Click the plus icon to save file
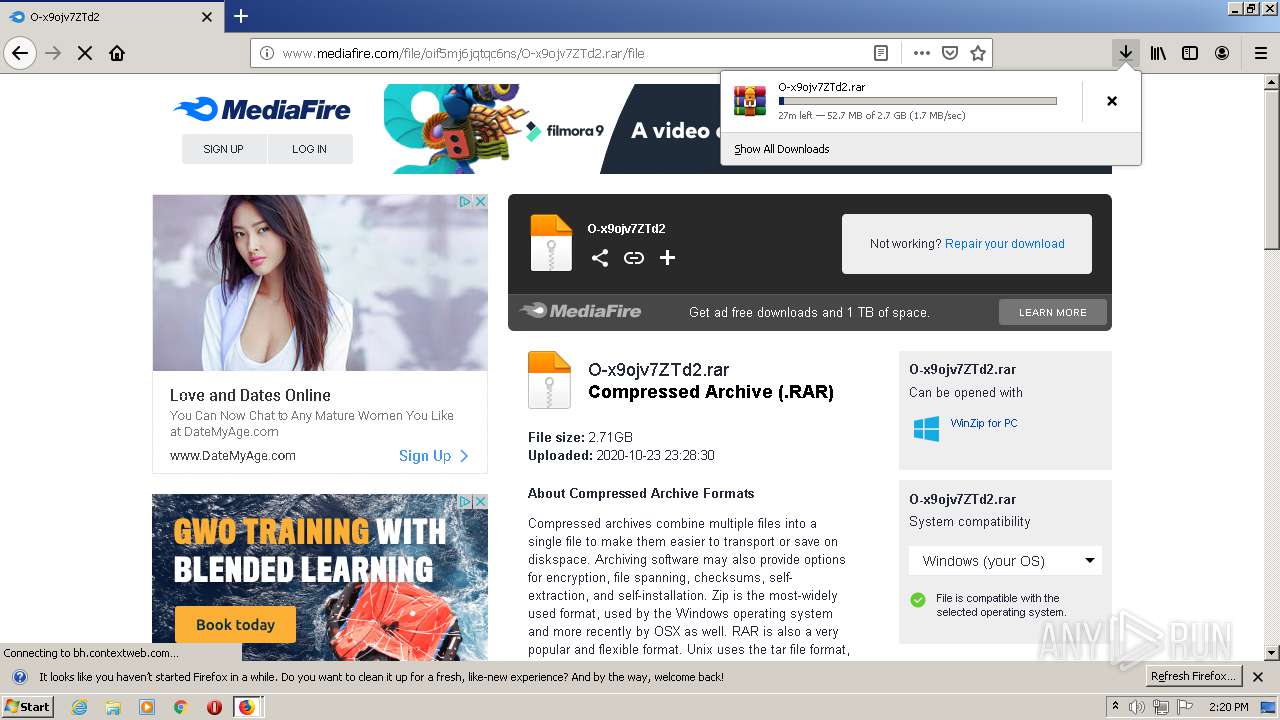This screenshot has width=1280, height=720. click(667, 258)
